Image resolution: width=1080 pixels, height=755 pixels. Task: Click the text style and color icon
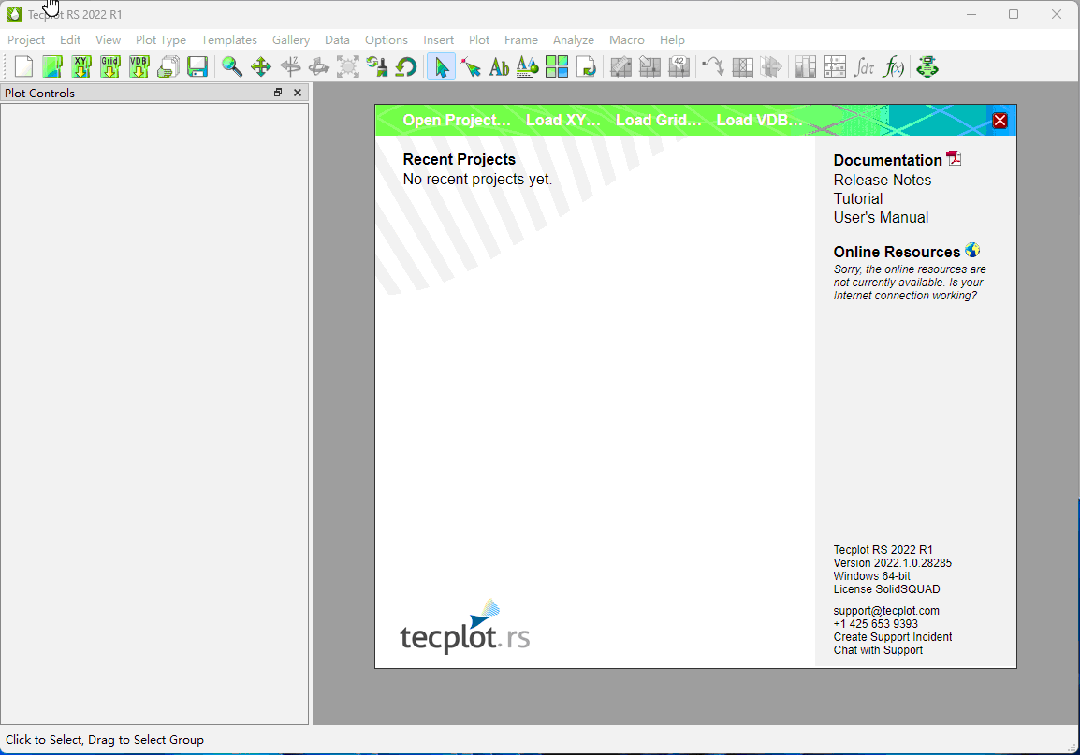[528, 67]
